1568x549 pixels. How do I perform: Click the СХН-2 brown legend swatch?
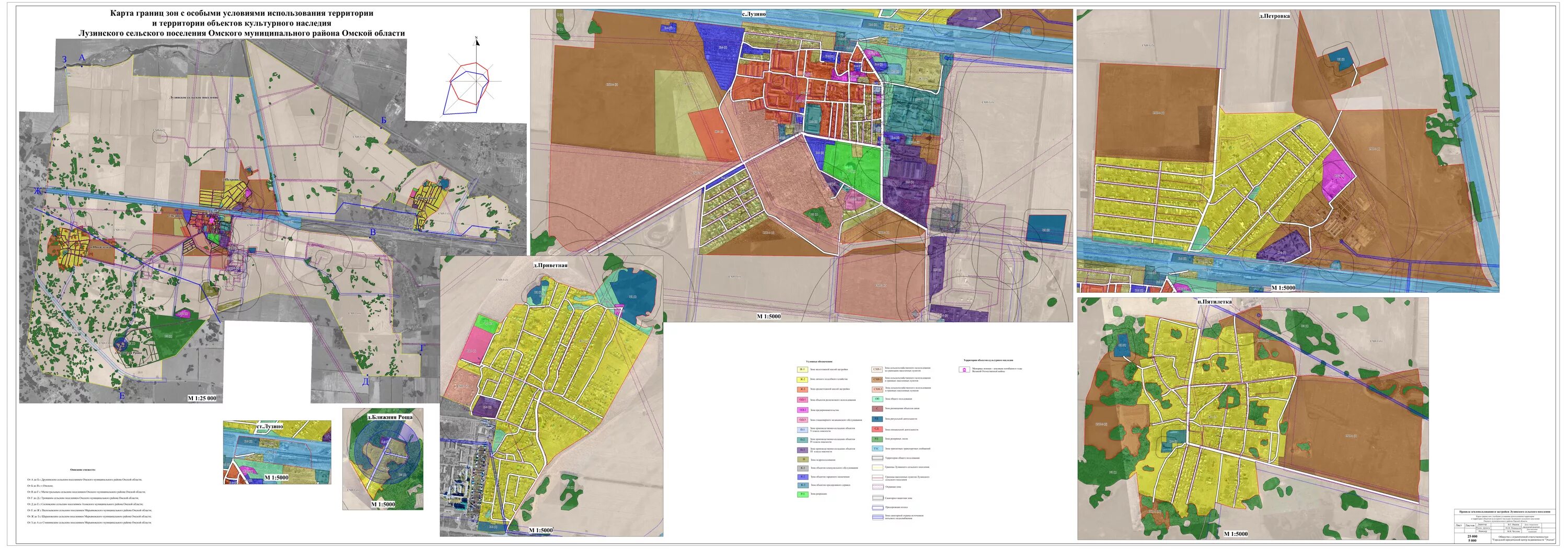pos(878,380)
